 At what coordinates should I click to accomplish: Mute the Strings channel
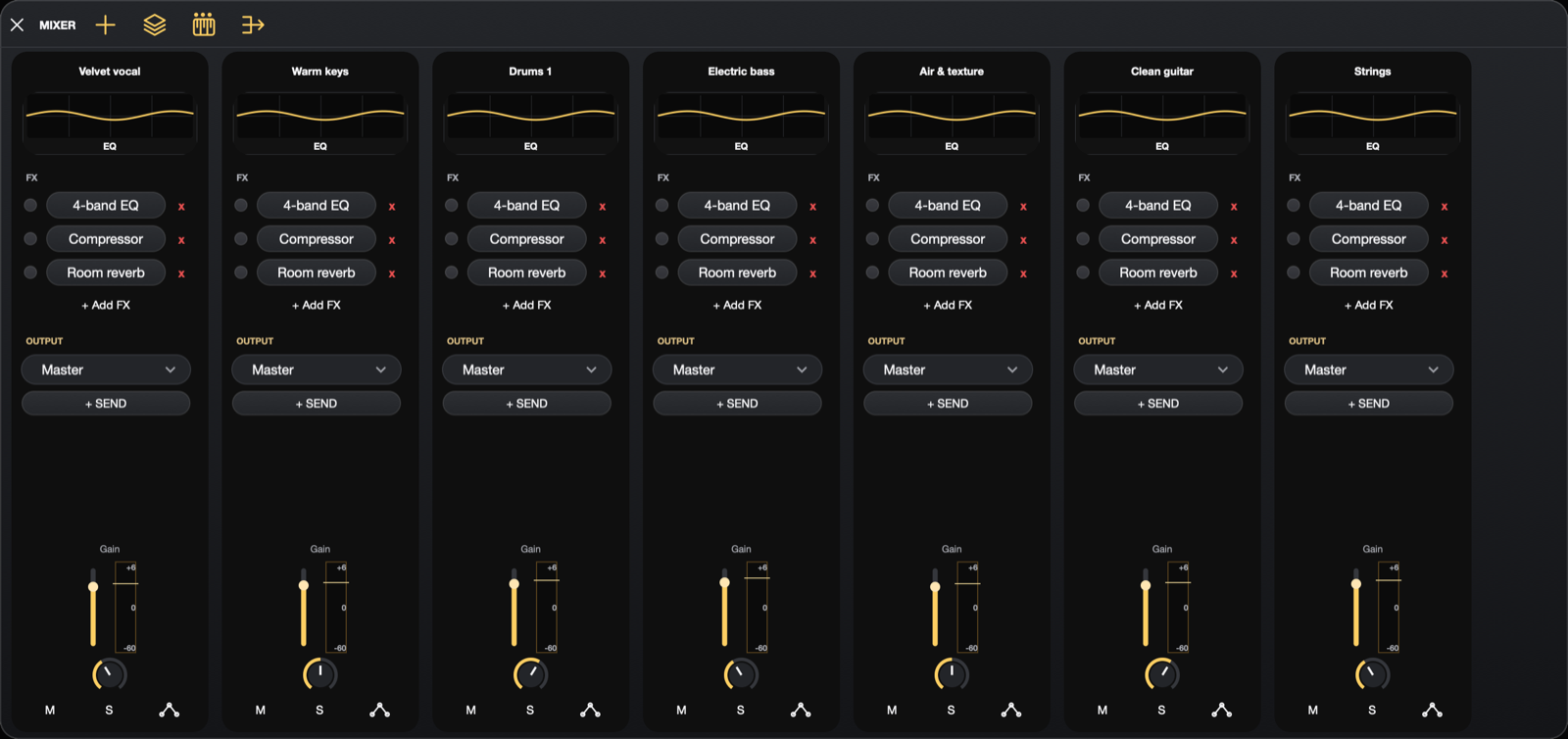pyautogui.click(x=1312, y=710)
